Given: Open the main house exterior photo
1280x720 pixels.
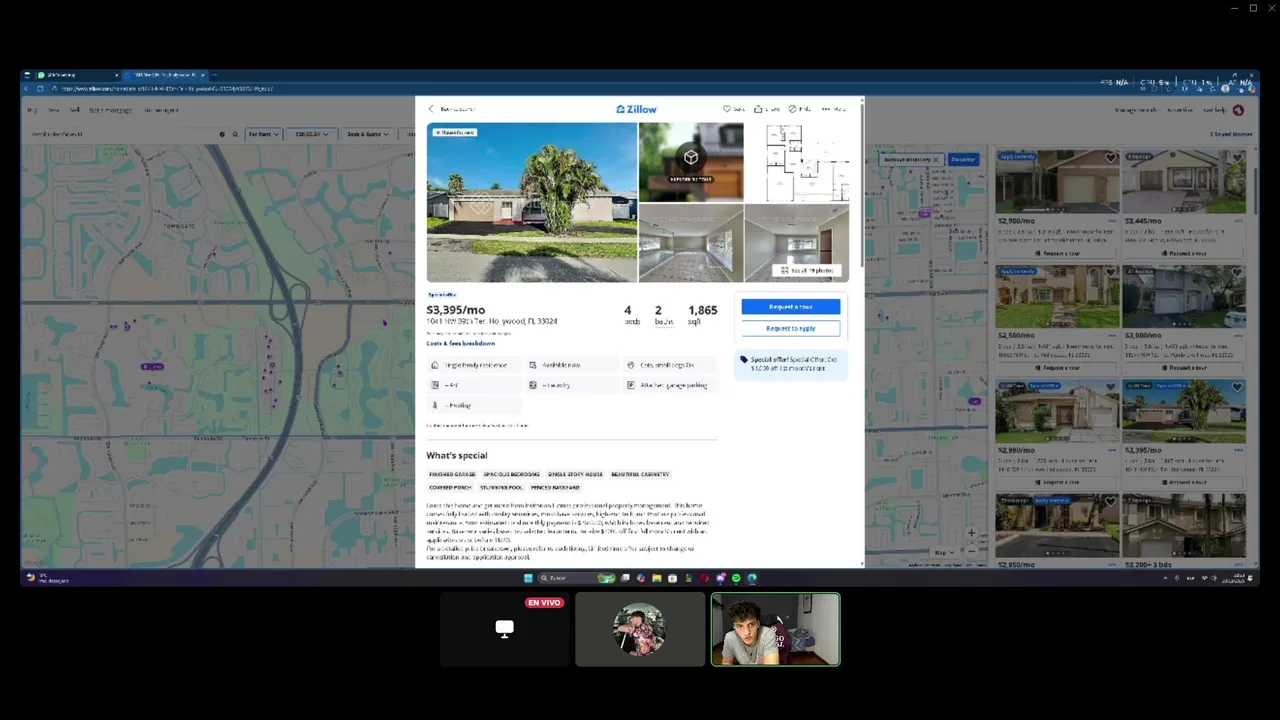Looking at the screenshot, I should click(x=531, y=202).
